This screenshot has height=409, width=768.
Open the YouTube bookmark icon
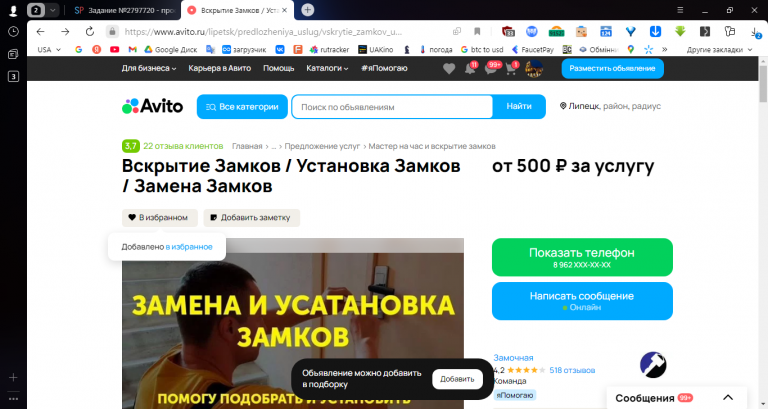[x=115, y=49]
